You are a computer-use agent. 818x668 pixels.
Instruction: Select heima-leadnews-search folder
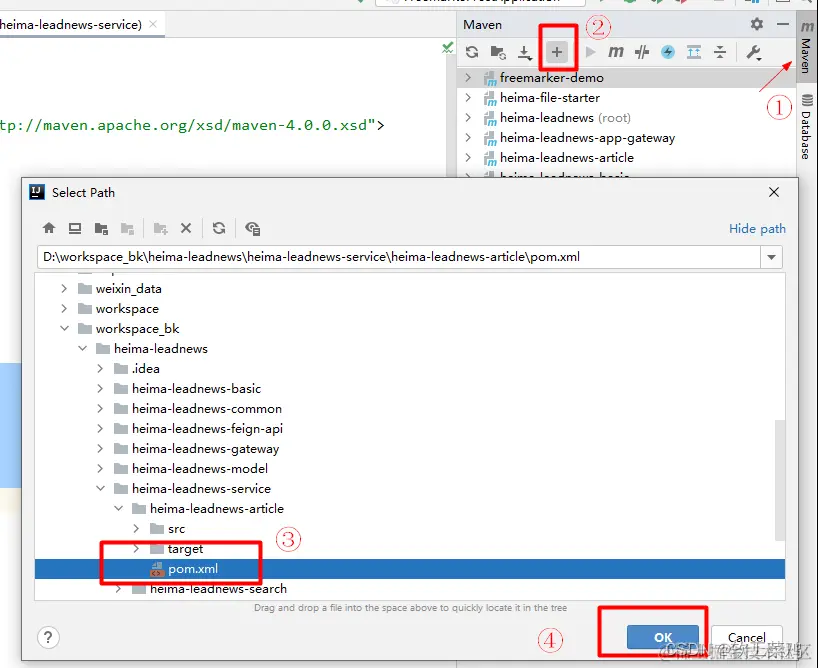tap(218, 589)
